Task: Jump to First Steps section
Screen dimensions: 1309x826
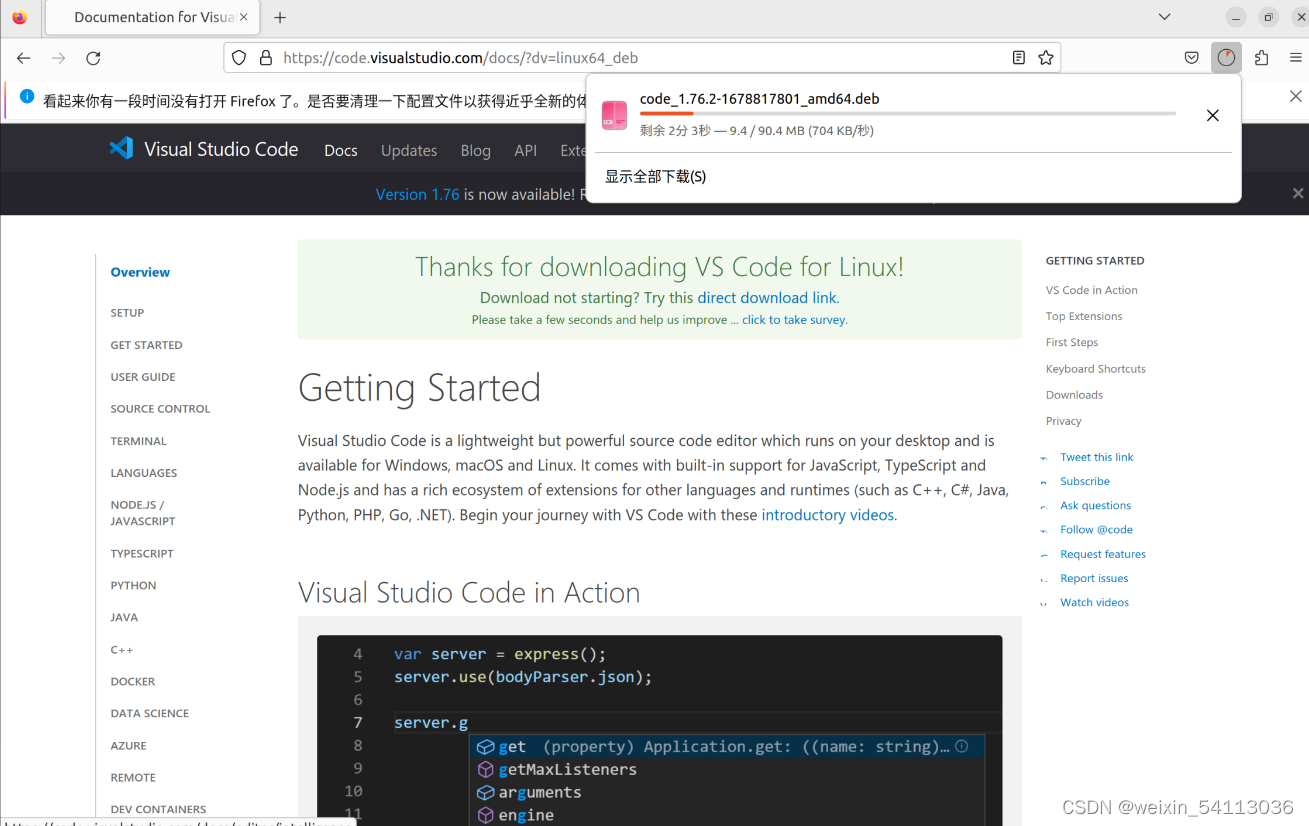Action: click(x=1072, y=342)
